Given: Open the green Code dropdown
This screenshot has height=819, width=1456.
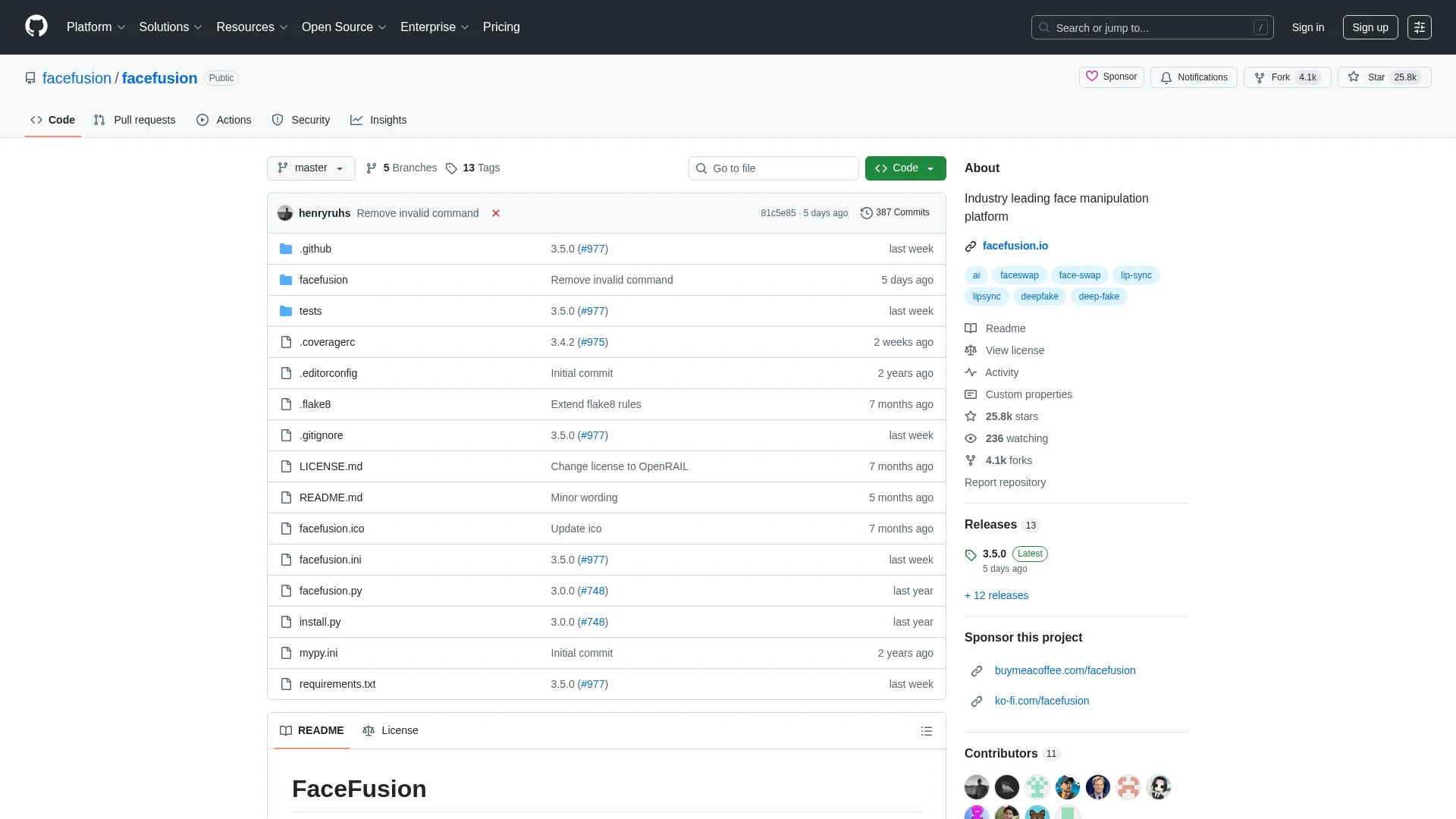Looking at the screenshot, I should point(905,168).
